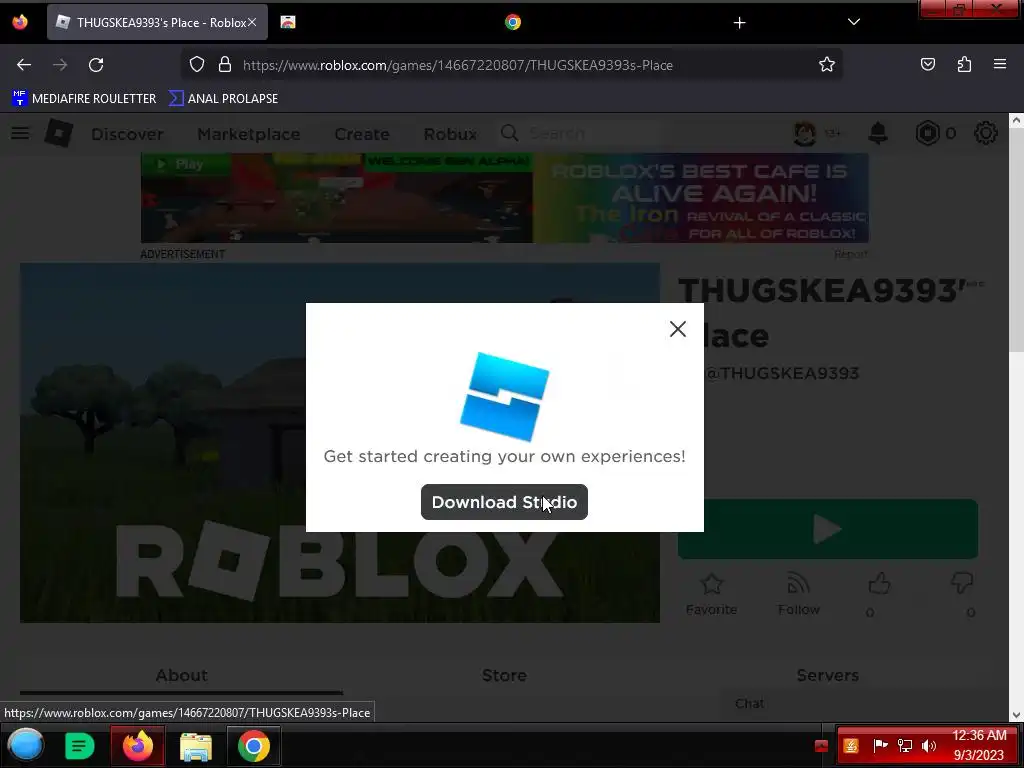
Task: Follow the experience
Action: click(798, 594)
